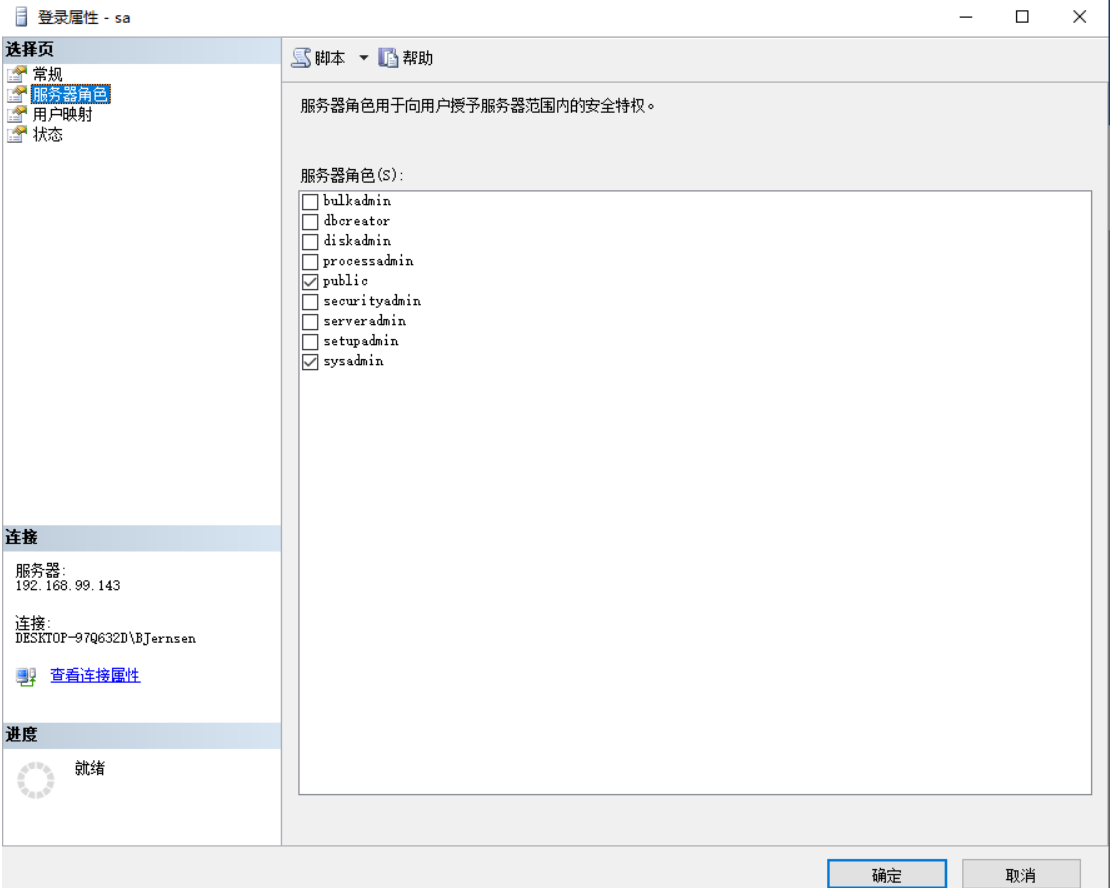This screenshot has height=888, width=1110.
Task: Open the script dropdown arrow
Action: 363,57
